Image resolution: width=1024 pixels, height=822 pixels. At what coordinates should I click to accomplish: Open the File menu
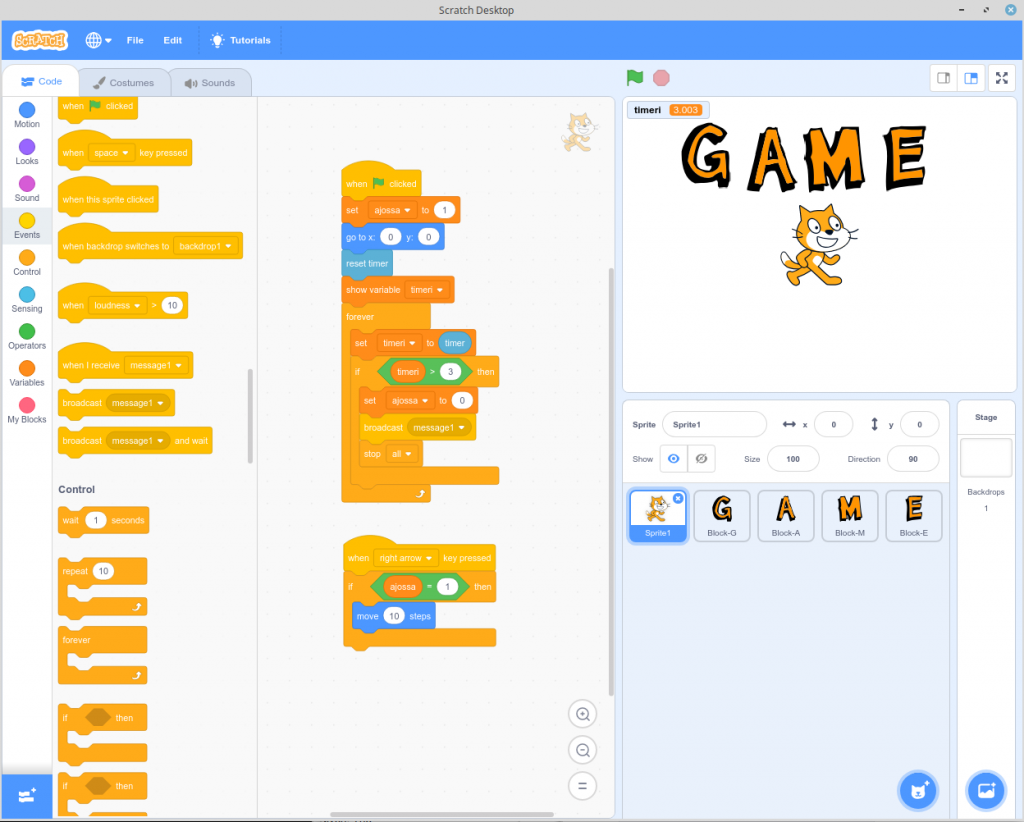[x=135, y=40]
